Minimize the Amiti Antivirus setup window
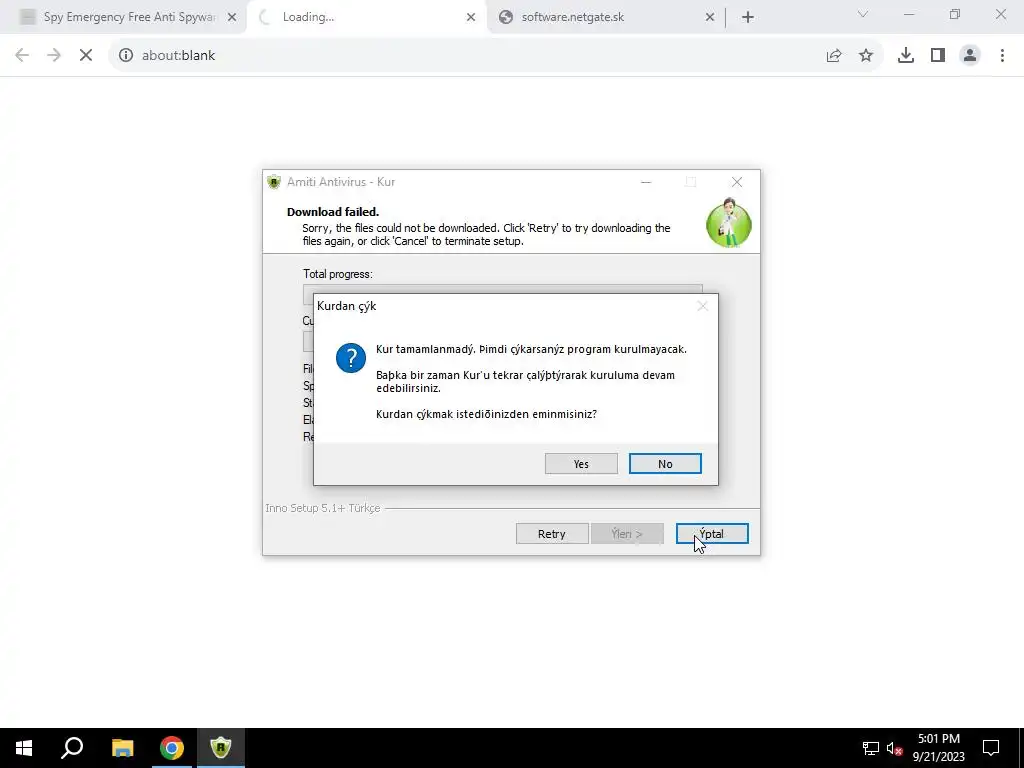The width and height of the screenshot is (1024, 768). click(646, 182)
